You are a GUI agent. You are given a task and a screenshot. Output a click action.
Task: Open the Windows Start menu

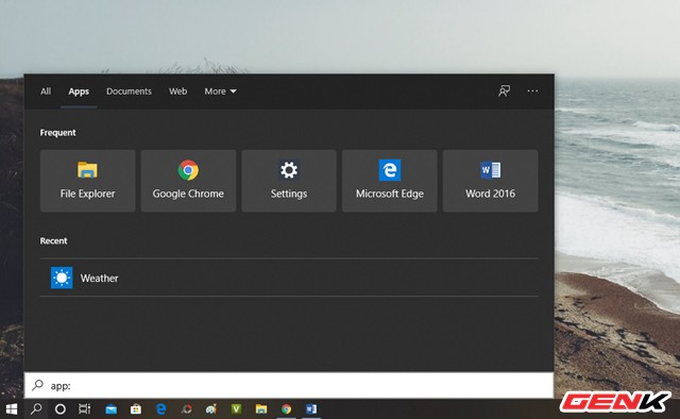click(x=12, y=409)
